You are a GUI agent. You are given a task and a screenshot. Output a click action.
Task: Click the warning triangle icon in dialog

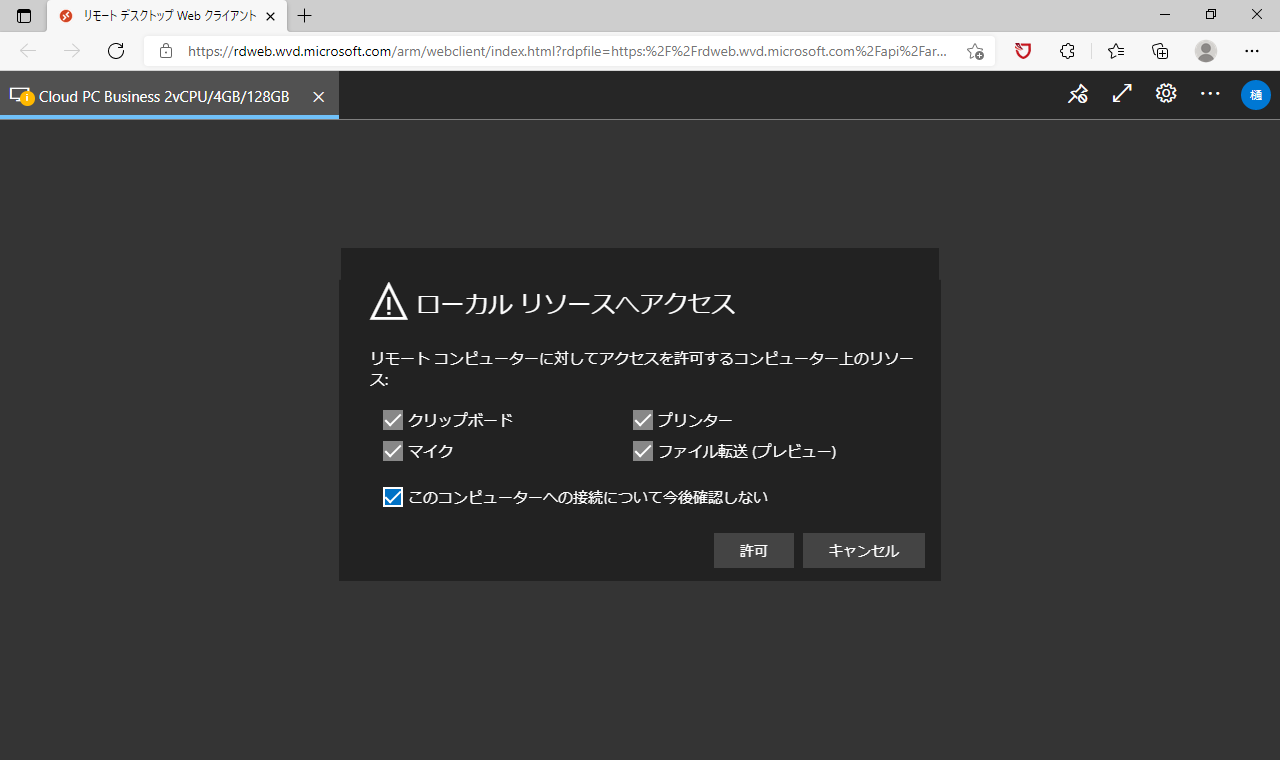coord(389,302)
